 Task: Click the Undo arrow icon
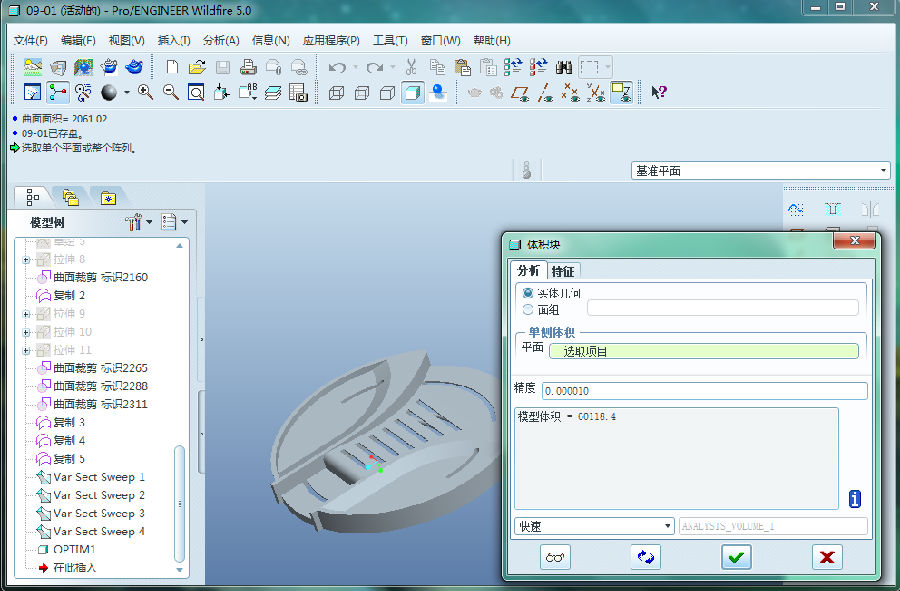point(337,68)
